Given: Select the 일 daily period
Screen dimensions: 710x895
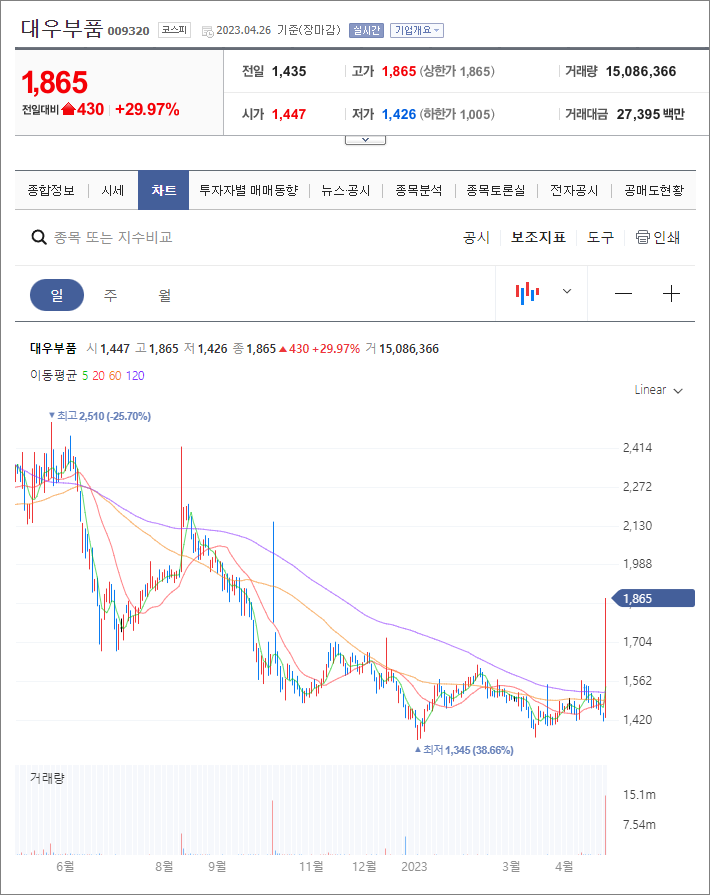Looking at the screenshot, I should [57, 295].
